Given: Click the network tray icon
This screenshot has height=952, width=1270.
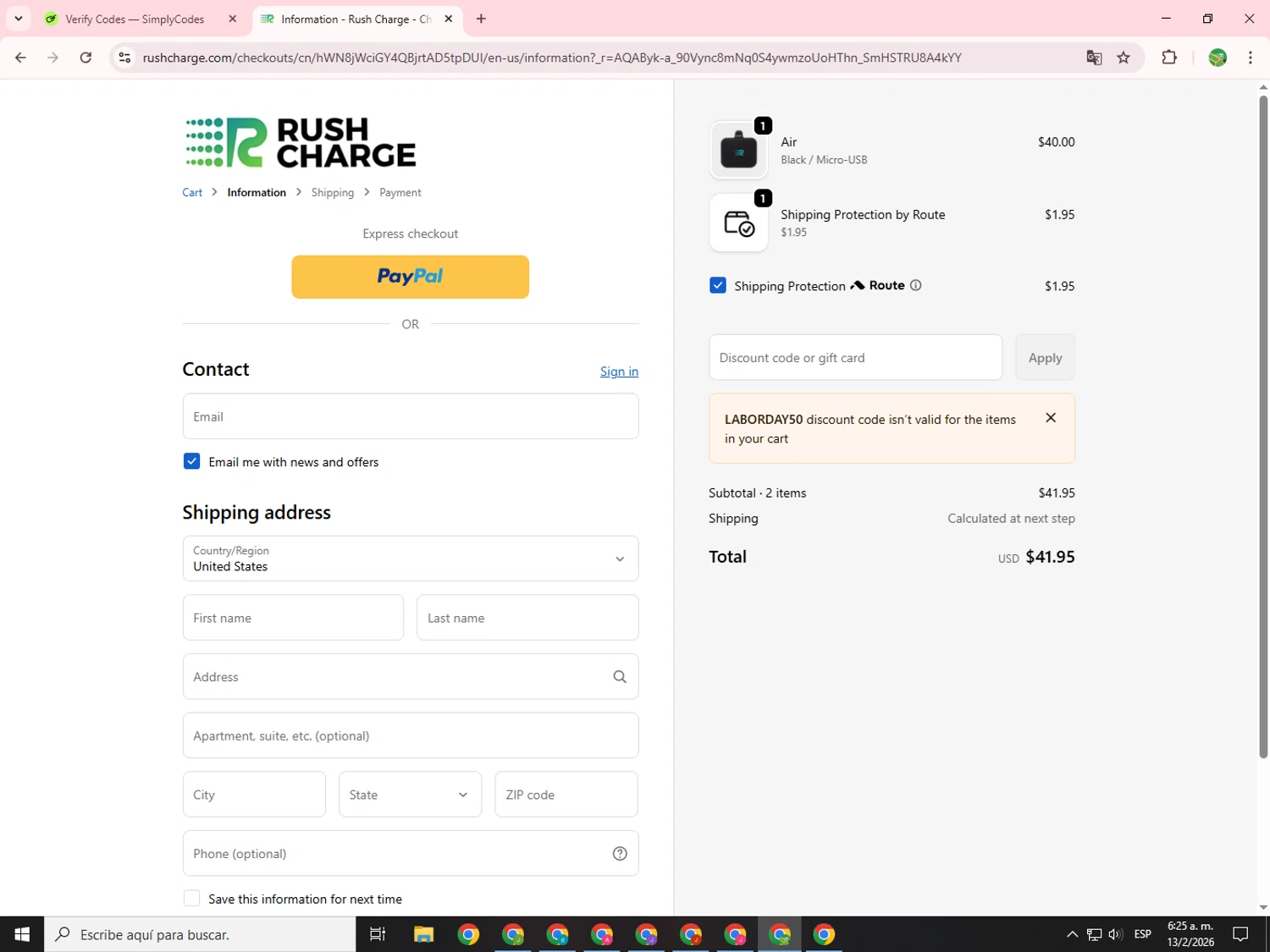Looking at the screenshot, I should [1094, 934].
